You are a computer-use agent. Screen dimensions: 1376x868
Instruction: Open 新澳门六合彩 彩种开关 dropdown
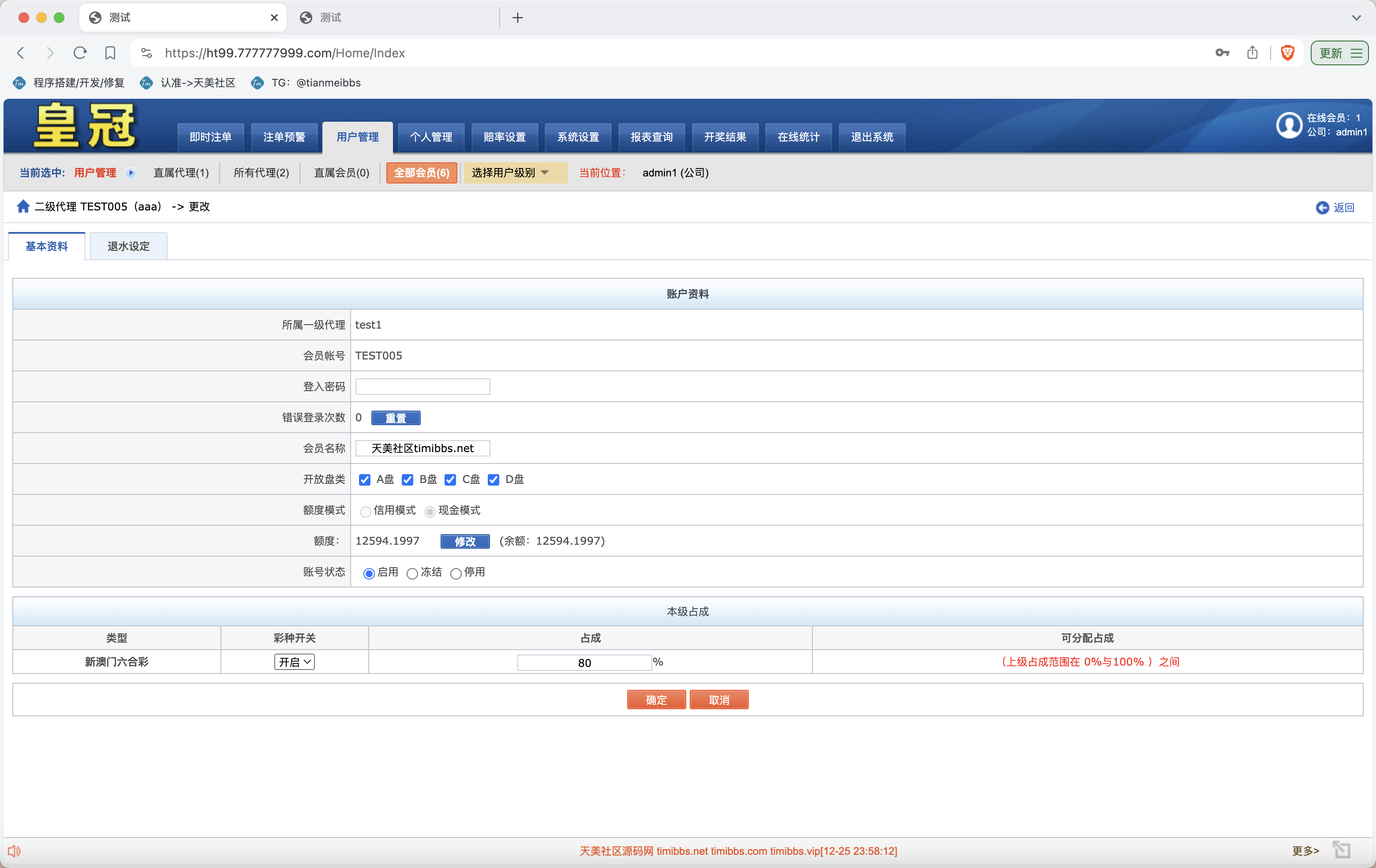coord(294,661)
